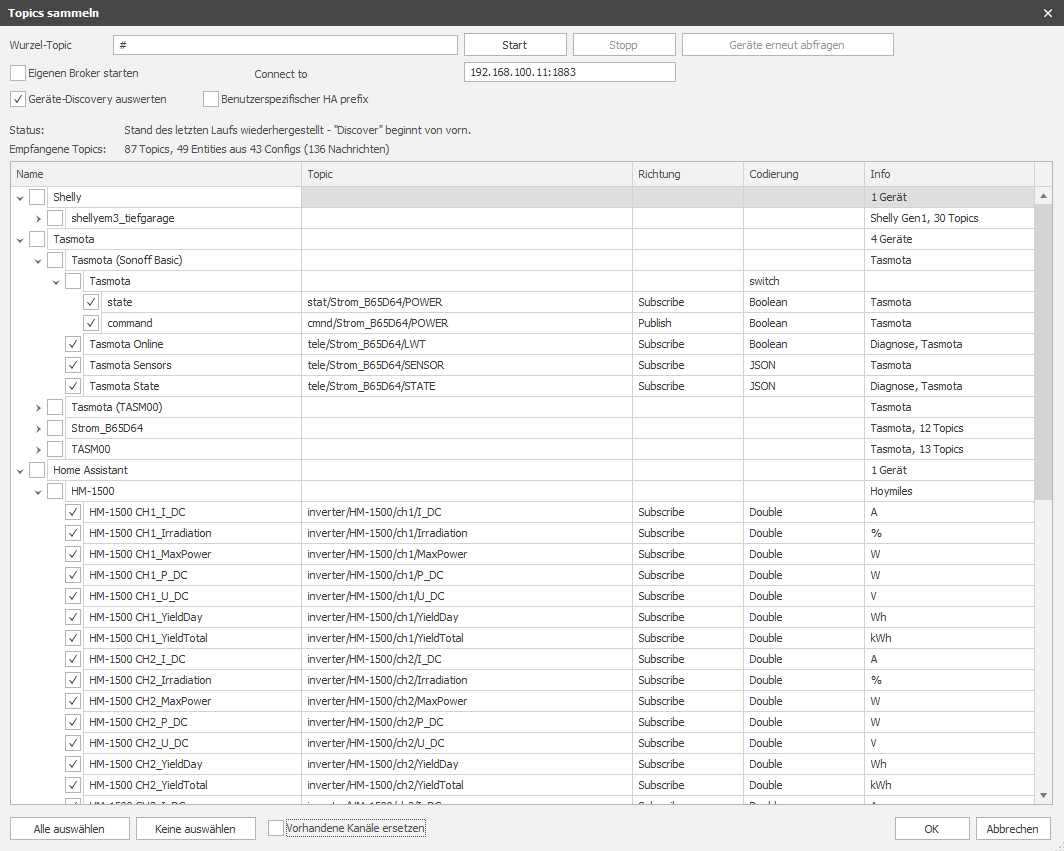Sort by the Codierung column header
Image resolution: width=1064 pixels, height=851 pixels.
[804, 174]
